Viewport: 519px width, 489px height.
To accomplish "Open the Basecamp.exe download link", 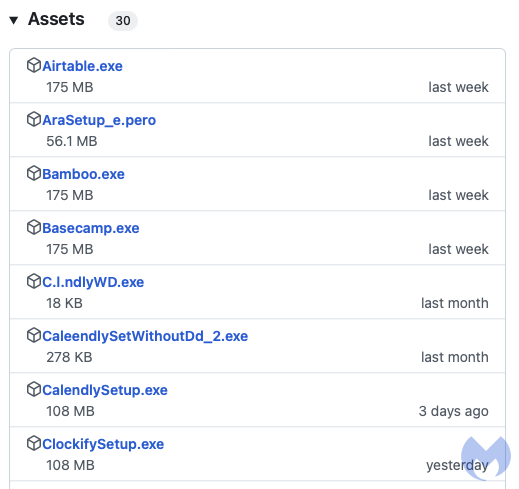I will [91, 228].
